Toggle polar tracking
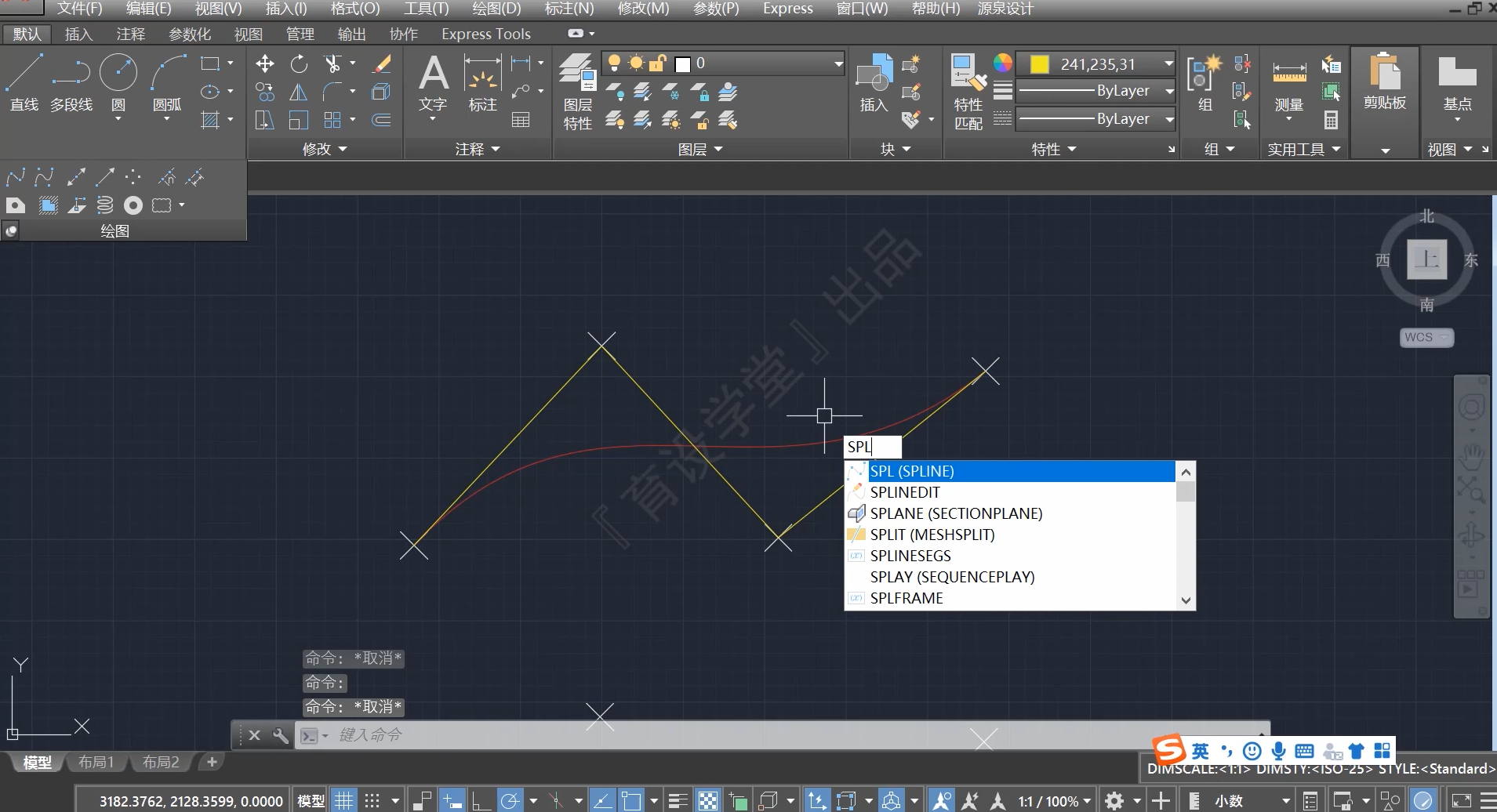Screen dimensions: 1497x812 coord(510,800)
